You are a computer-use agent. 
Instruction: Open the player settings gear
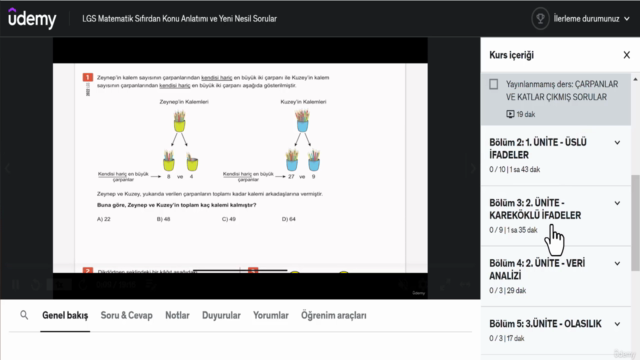coord(423,284)
